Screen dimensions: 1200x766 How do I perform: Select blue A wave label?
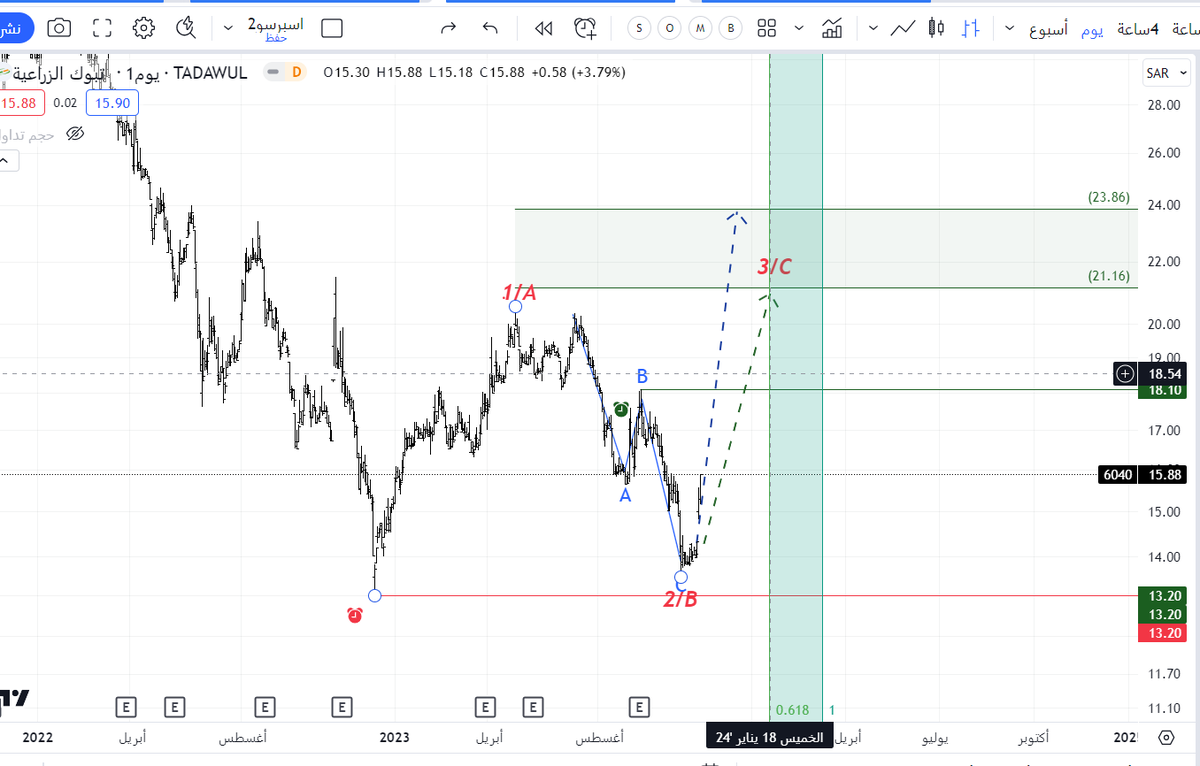pyautogui.click(x=625, y=495)
